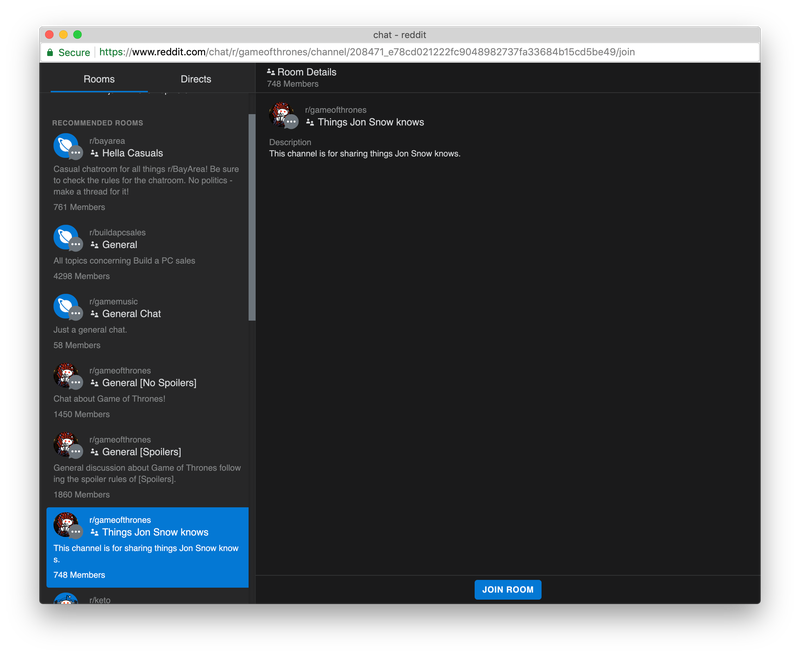The image size is (800, 656).
Task: Click the avatar in the selected Things Jon Snow knows row
Action: (67, 525)
